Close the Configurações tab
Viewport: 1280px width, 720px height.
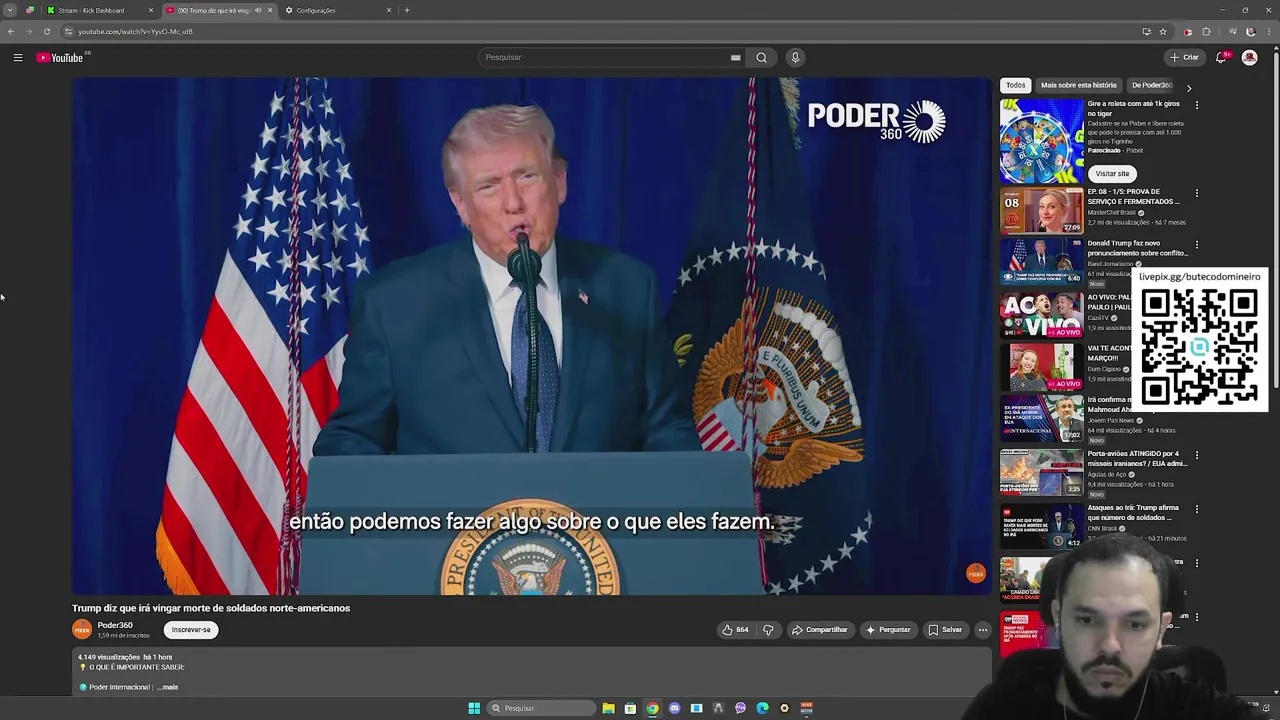pyautogui.click(x=389, y=10)
